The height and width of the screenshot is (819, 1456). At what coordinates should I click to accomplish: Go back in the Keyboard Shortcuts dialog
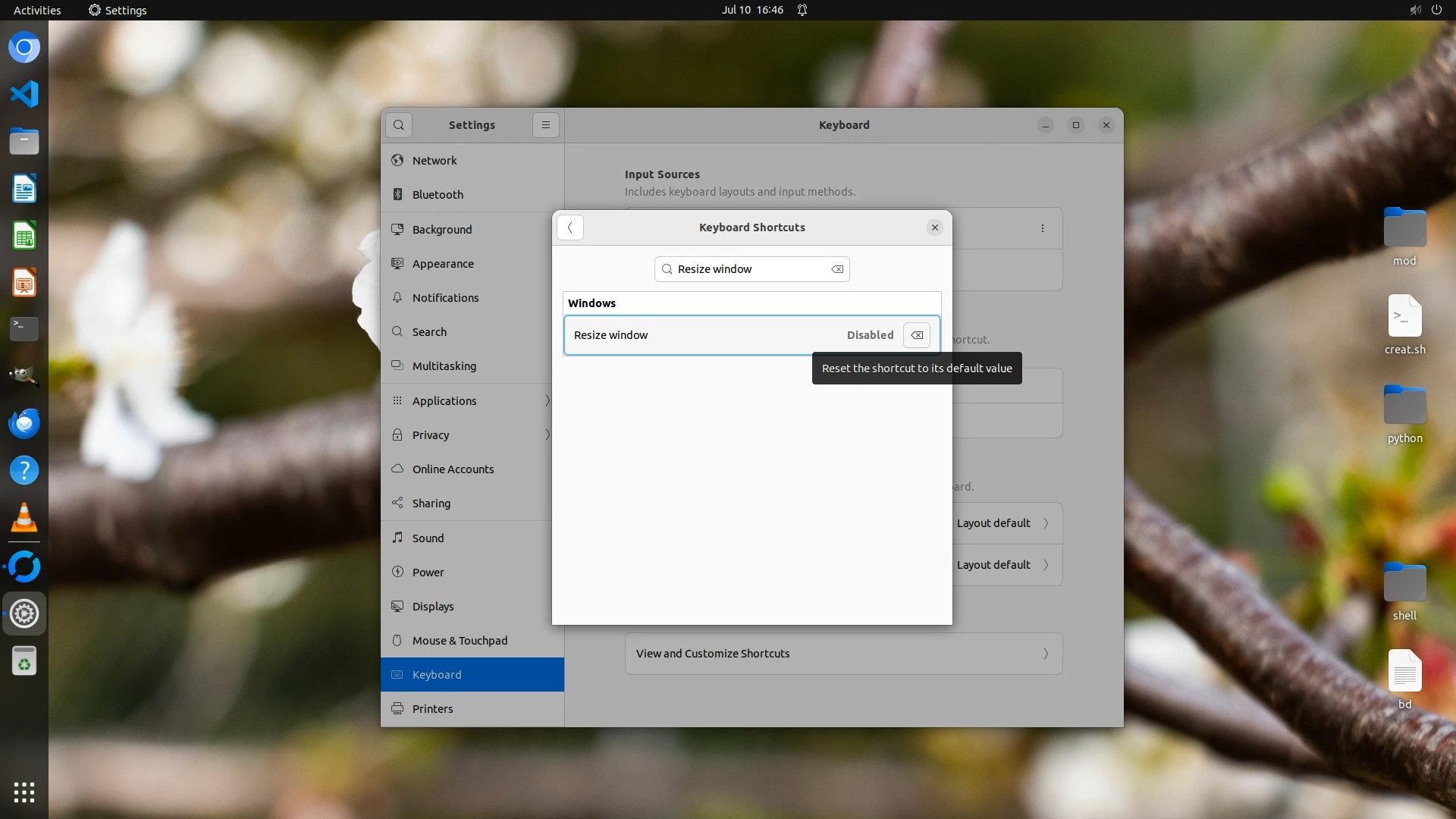pos(570,227)
